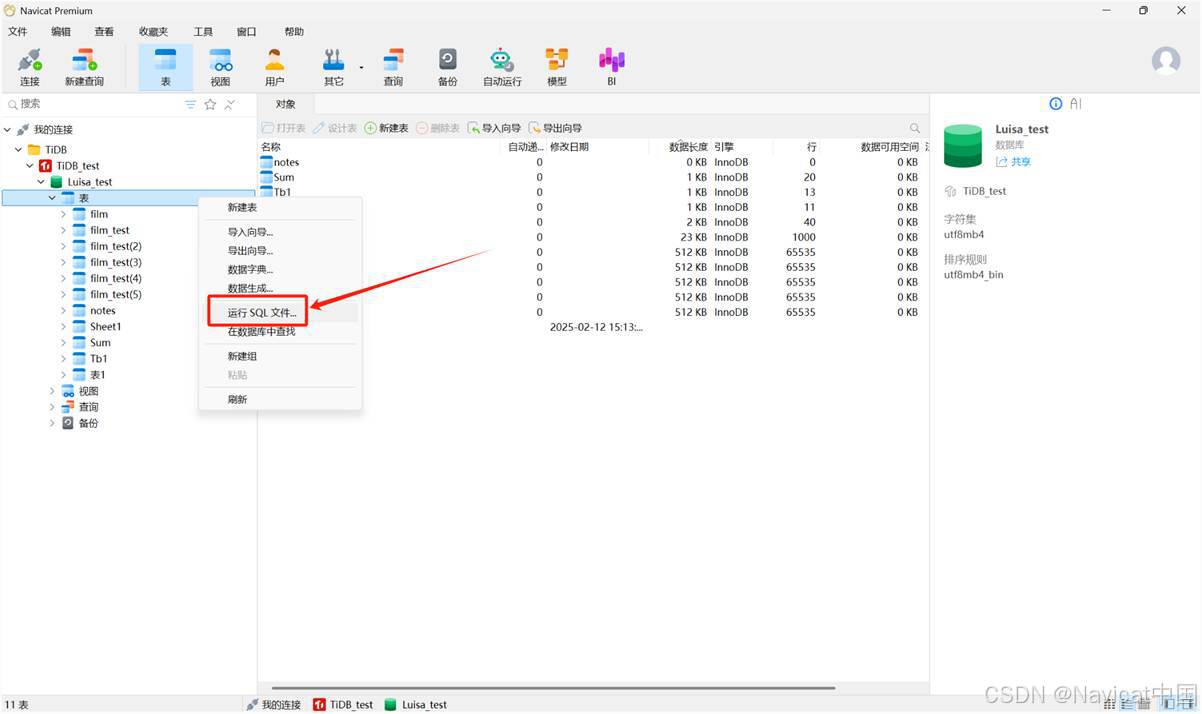Viewport: 1202px width, 714px height.
Task: Open the 用户 (User) toolbar item
Action: pyautogui.click(x=274, y=67)
